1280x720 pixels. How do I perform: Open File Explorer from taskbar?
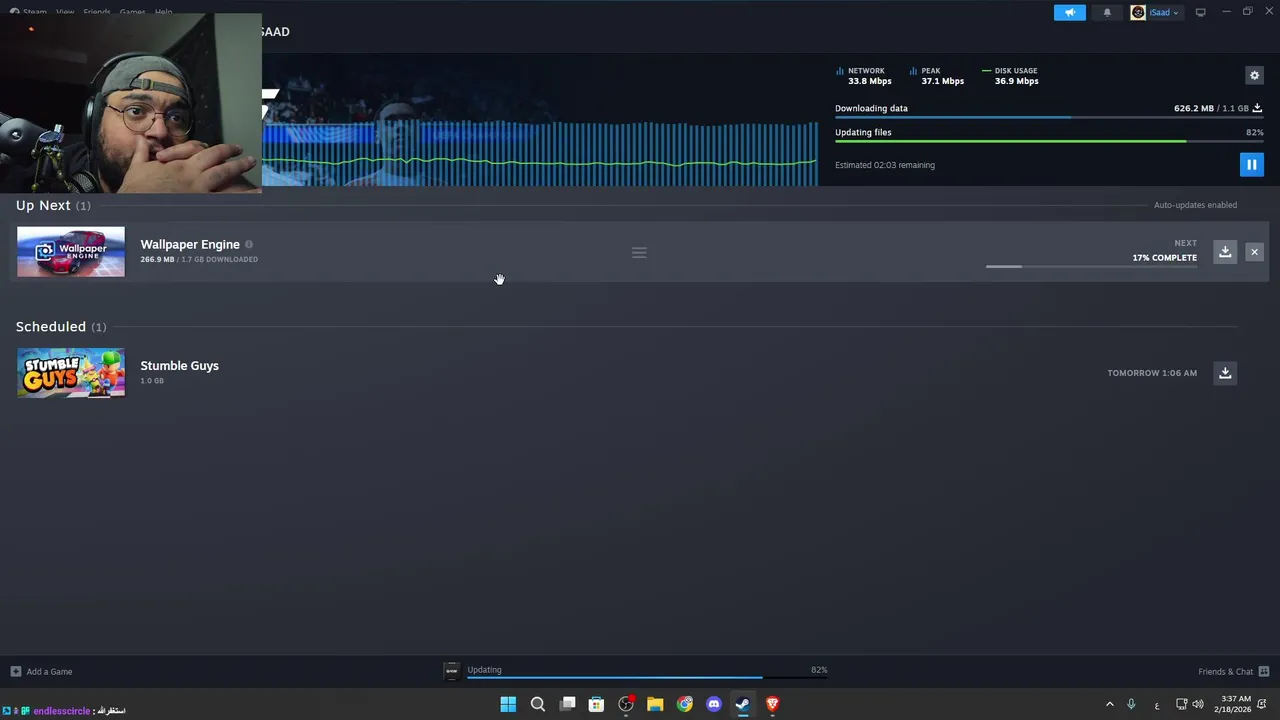point(655,704)
